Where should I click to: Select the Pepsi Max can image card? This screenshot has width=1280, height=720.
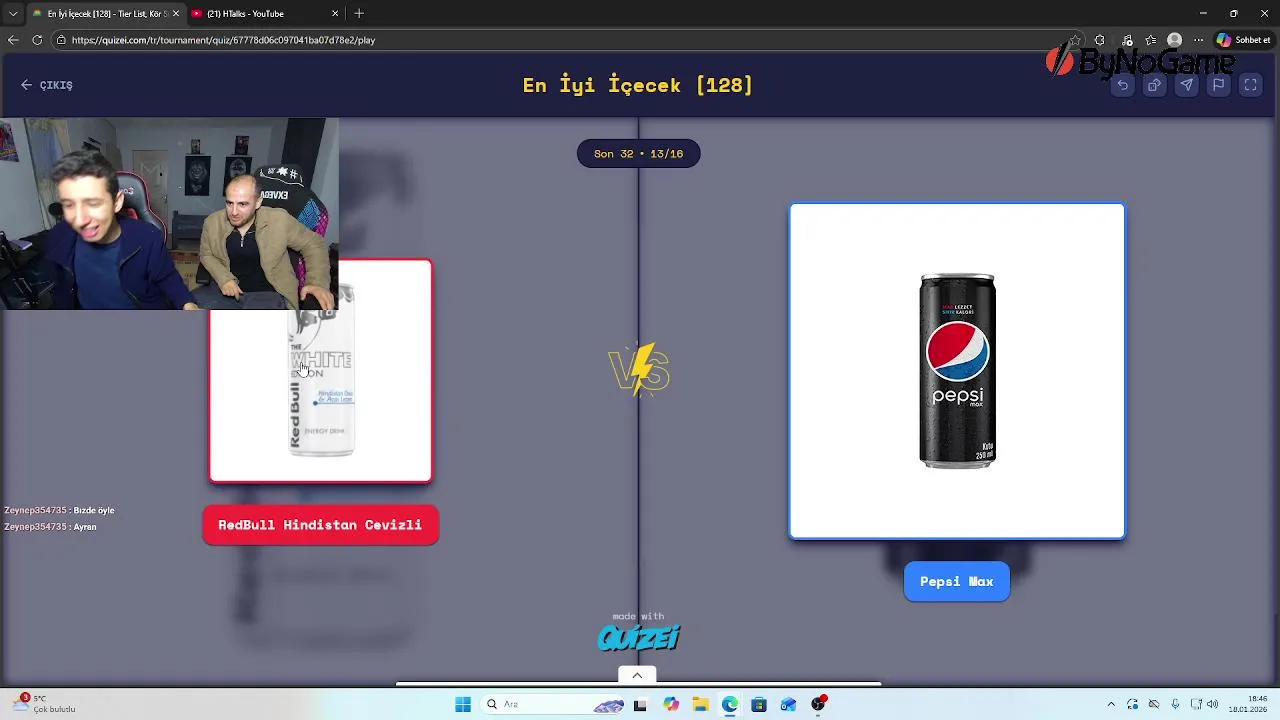point(957,371)
